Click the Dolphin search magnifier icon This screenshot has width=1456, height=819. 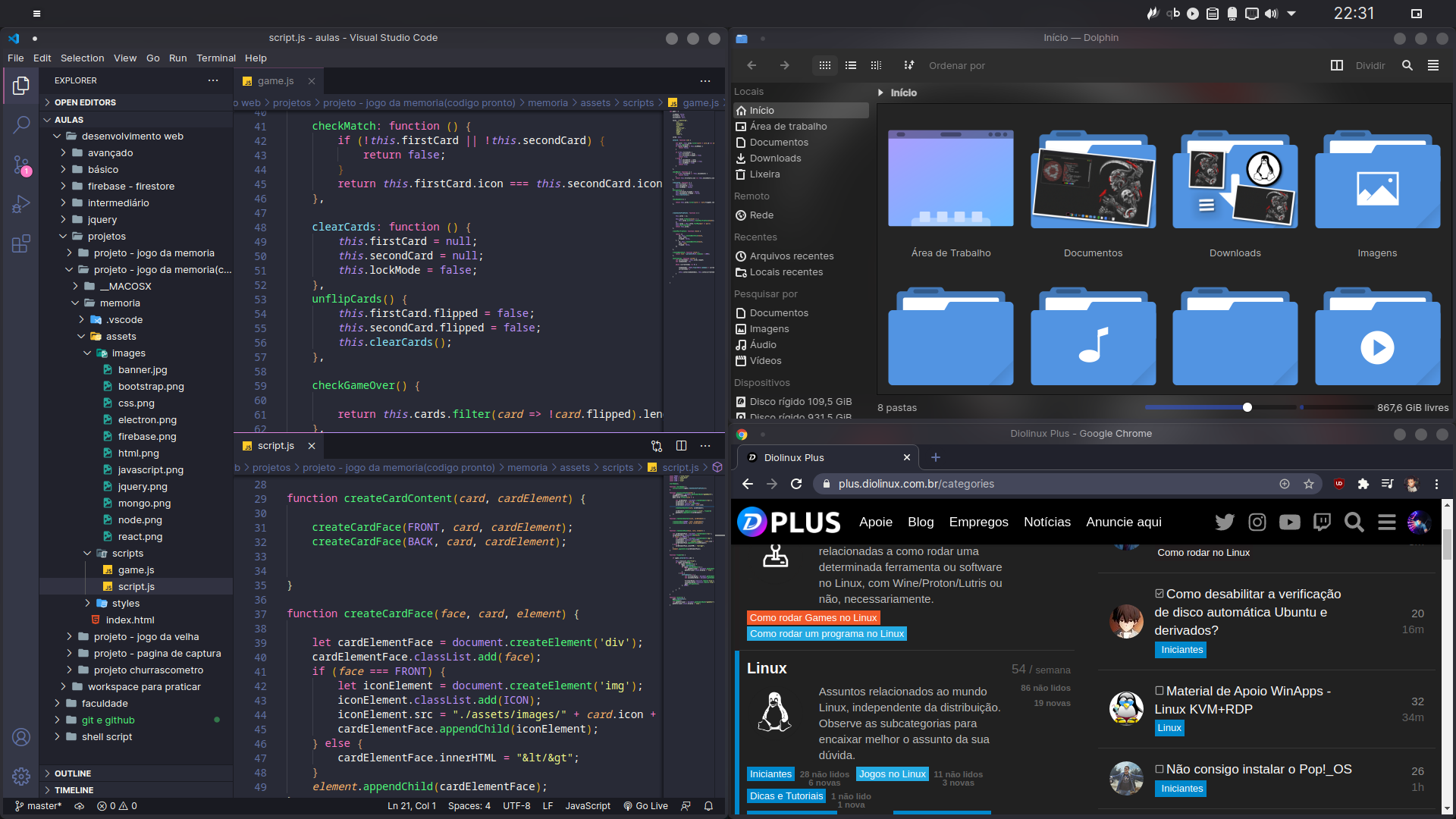point(1407,65)
